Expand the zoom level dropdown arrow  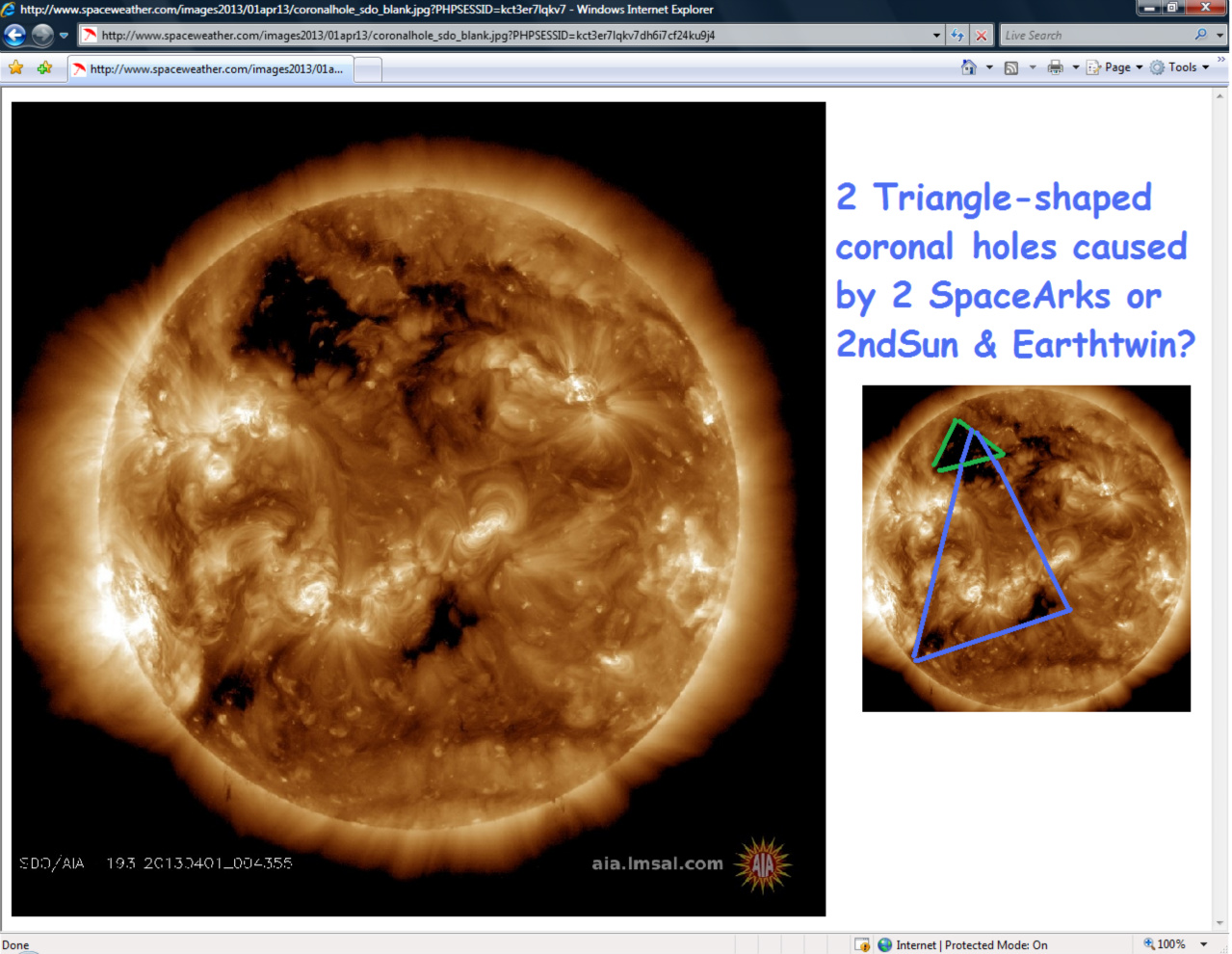point(1203,944)
